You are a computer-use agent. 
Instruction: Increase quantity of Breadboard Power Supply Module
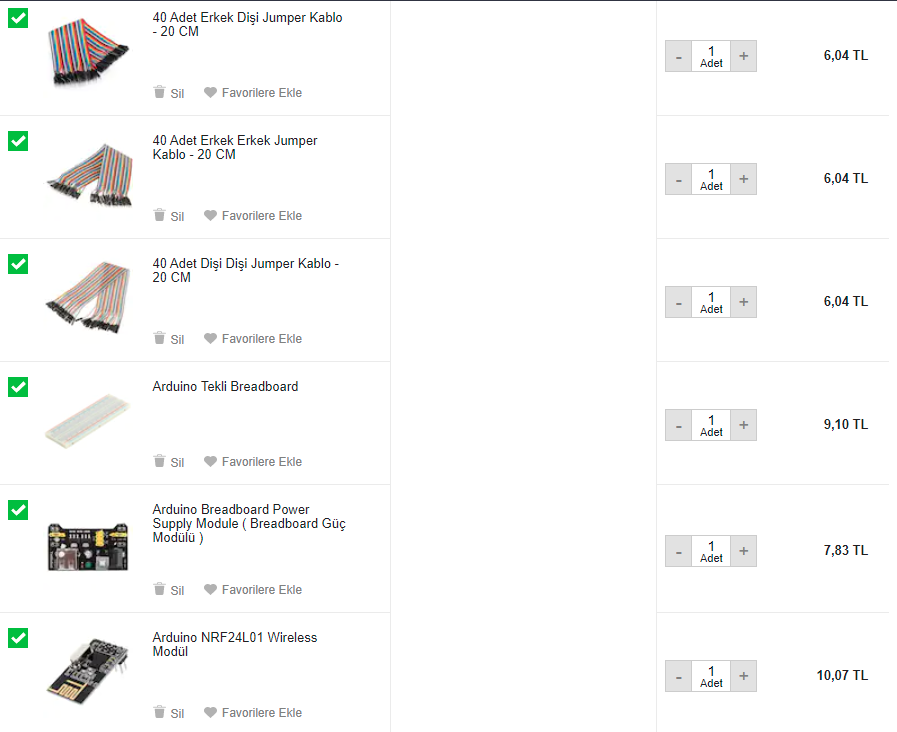tap(743, 551)
